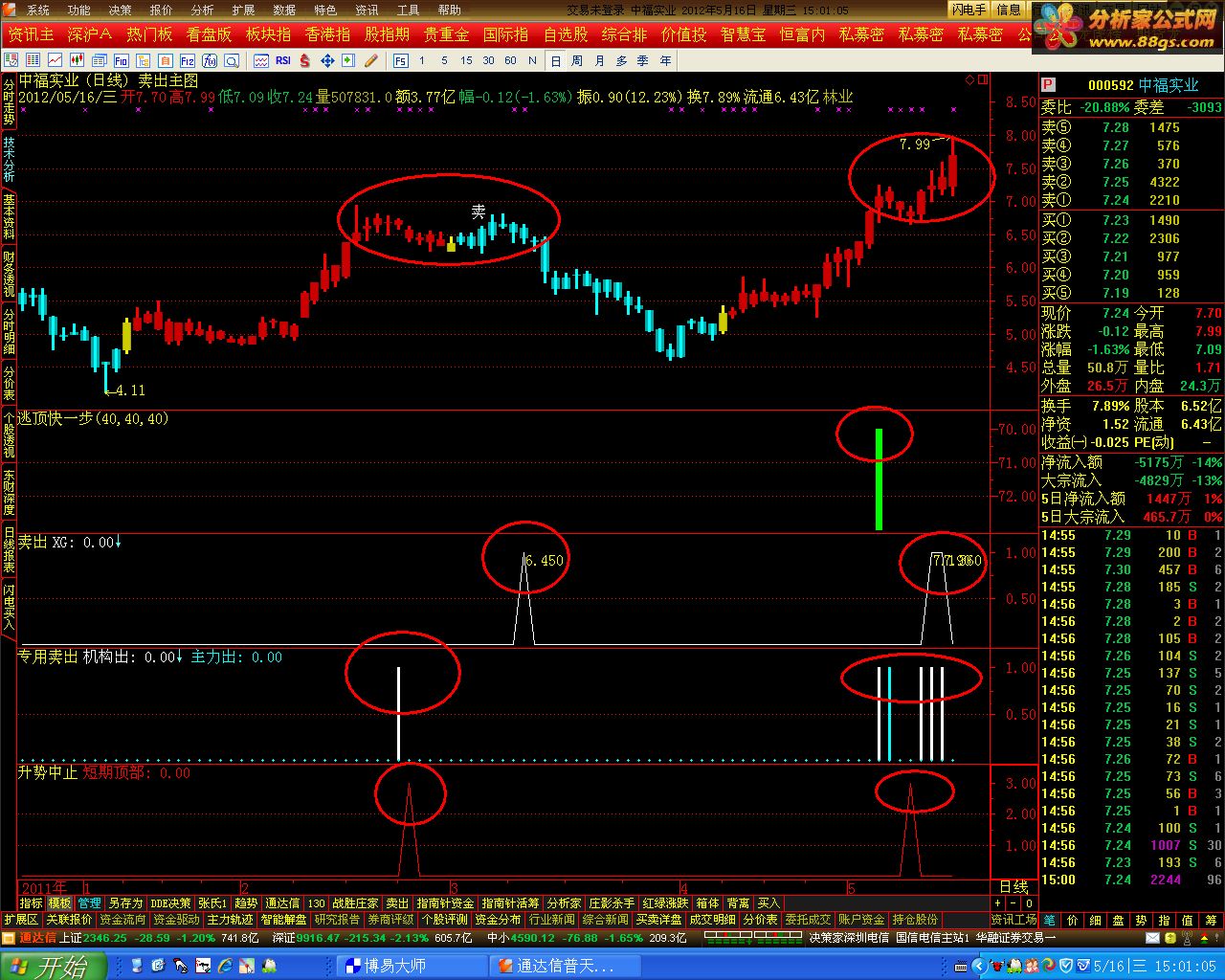Click the red square layout icon atop chart

pyautogui.click(x=983, y=79)
